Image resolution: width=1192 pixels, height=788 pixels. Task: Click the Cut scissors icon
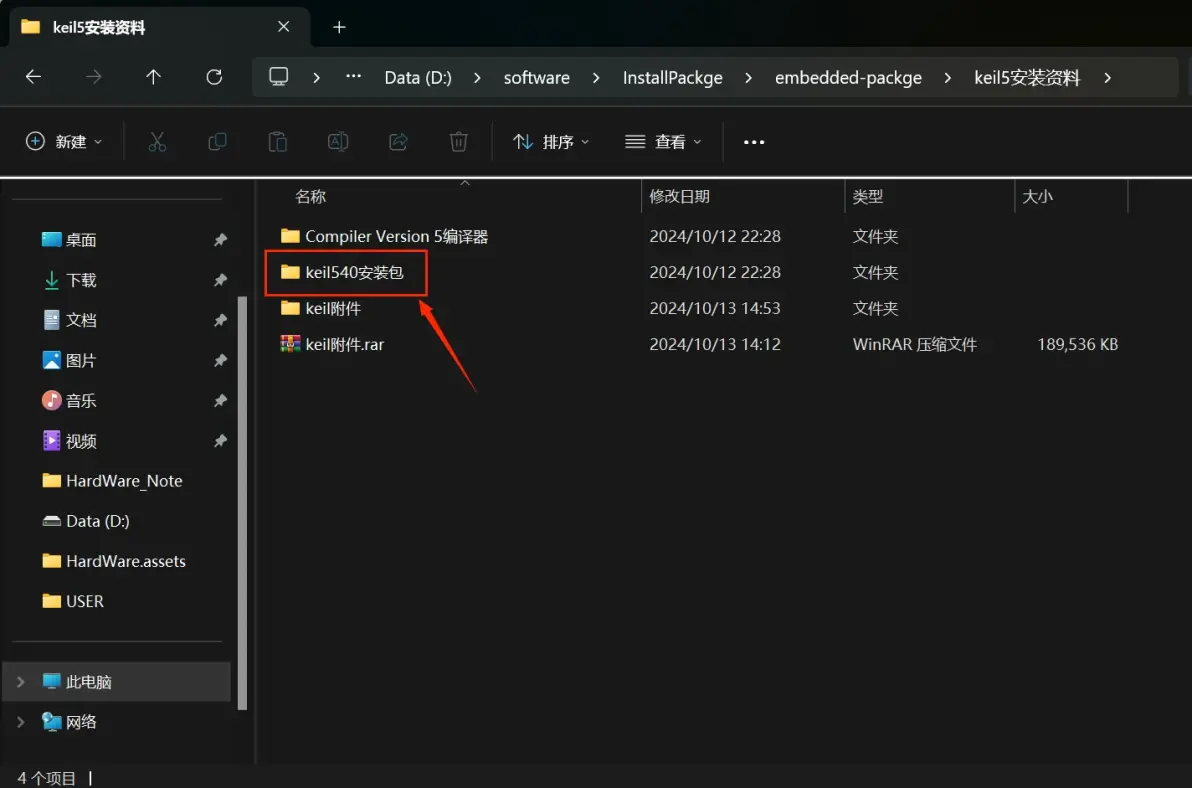click(x=157, y=142)
